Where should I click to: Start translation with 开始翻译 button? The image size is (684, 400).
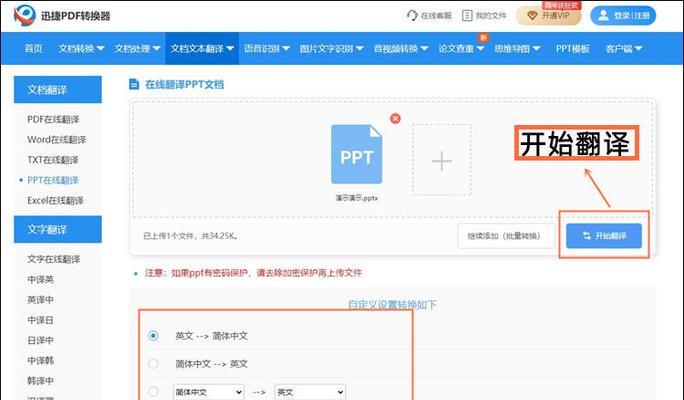(604, 236)
